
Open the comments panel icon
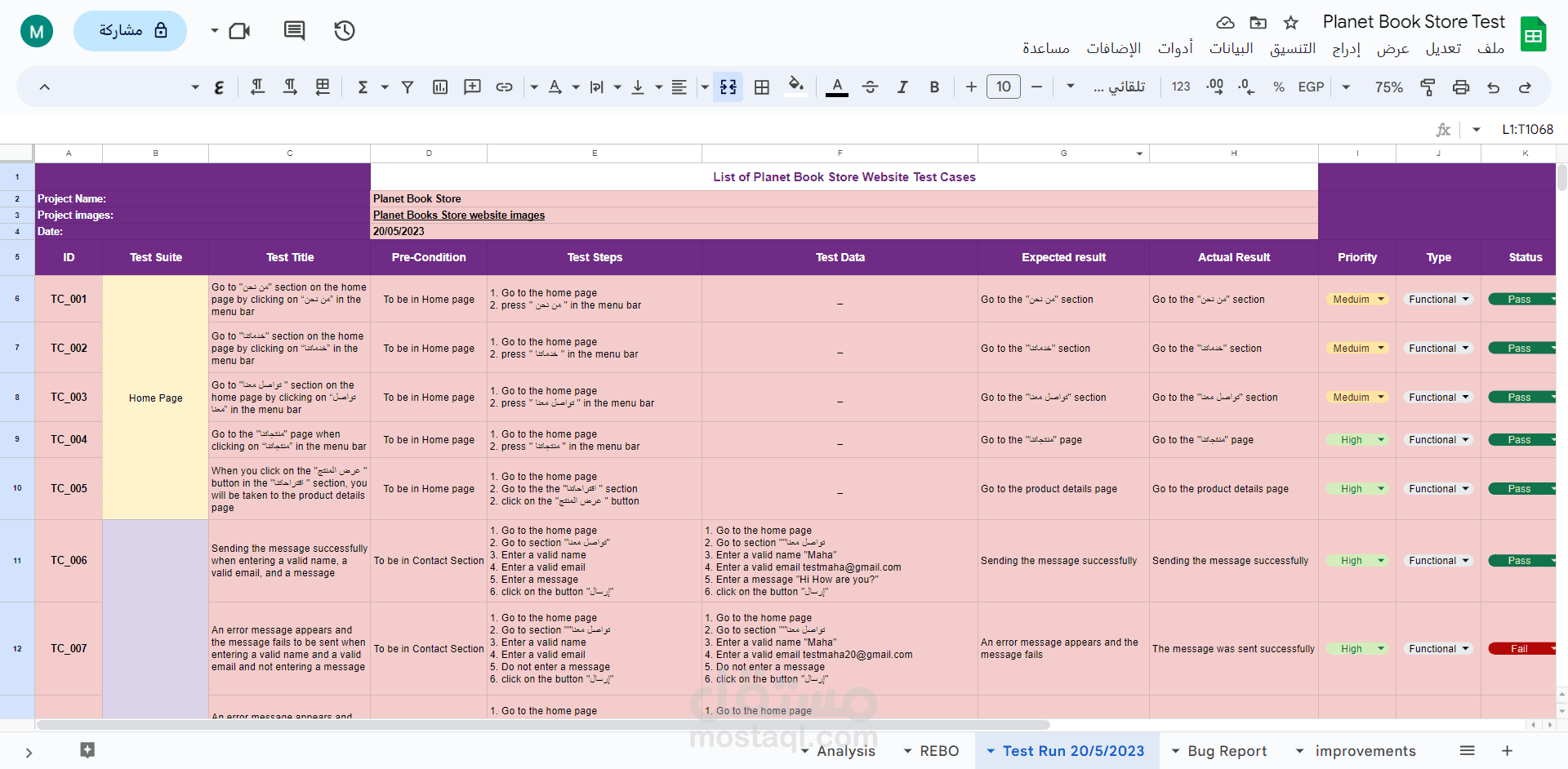tap(294, 31)
